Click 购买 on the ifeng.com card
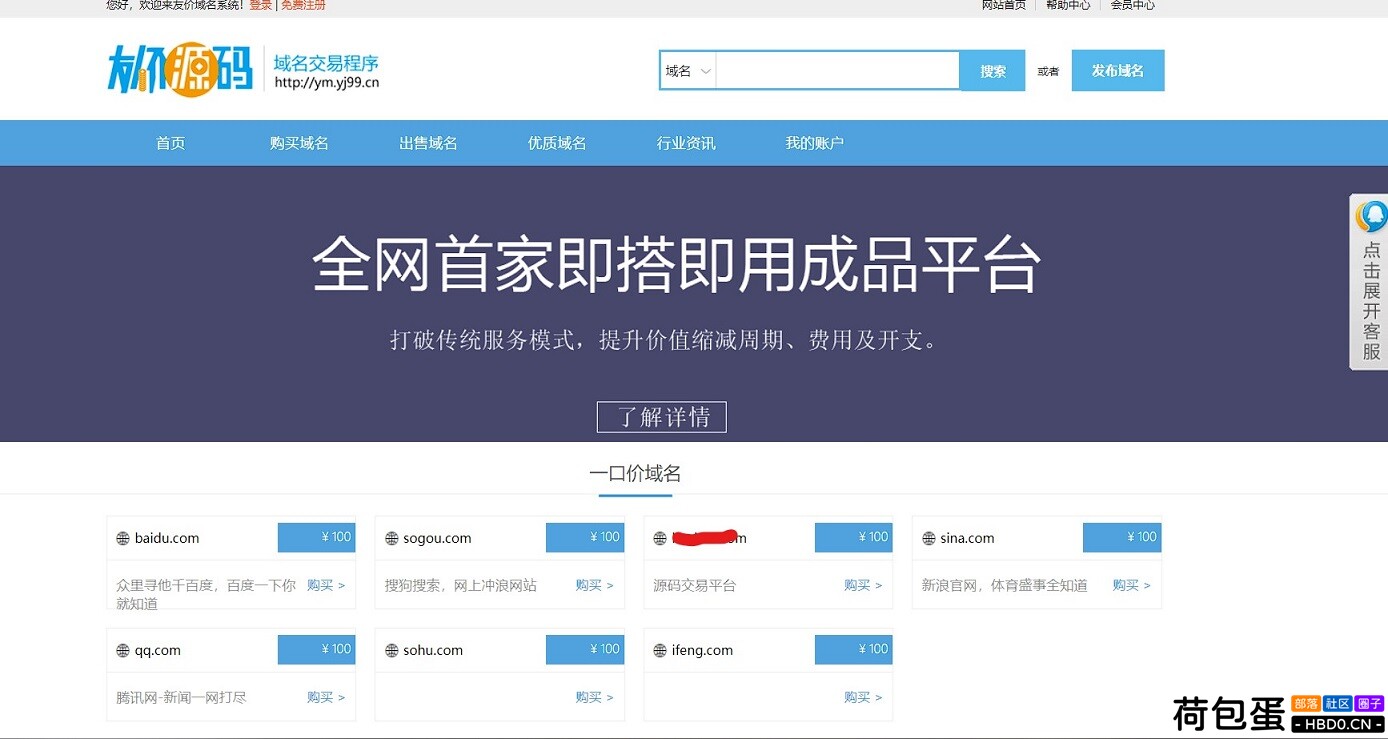The image size is (1388, 739). click(863, 697)
